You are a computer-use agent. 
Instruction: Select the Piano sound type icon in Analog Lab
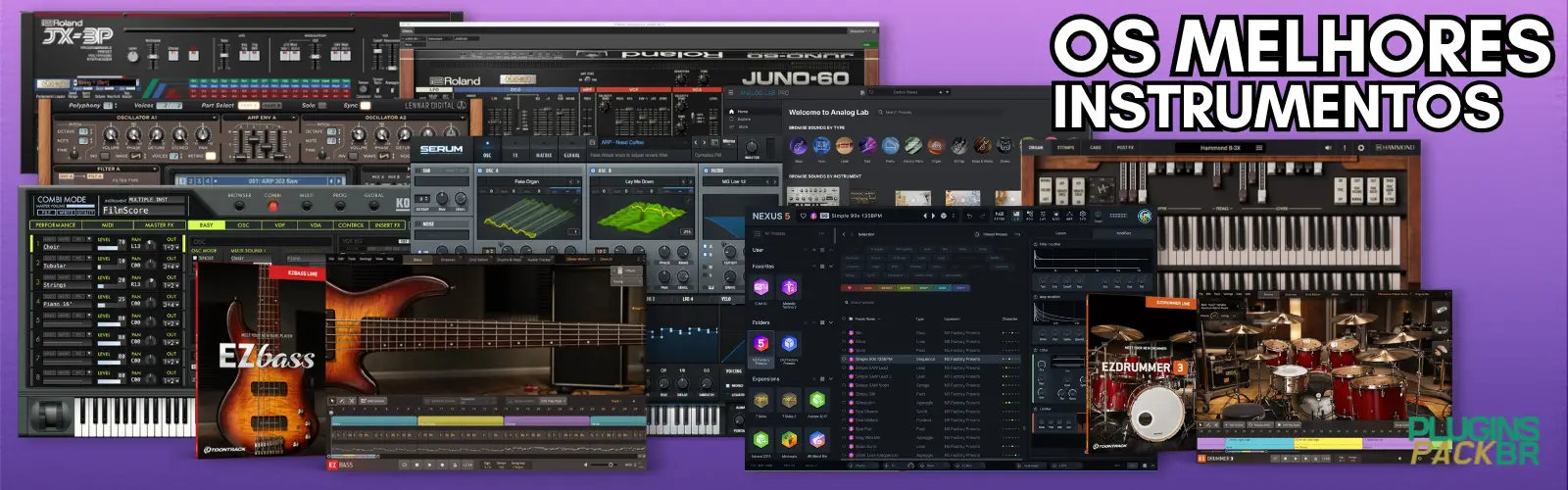click(890, 147)
